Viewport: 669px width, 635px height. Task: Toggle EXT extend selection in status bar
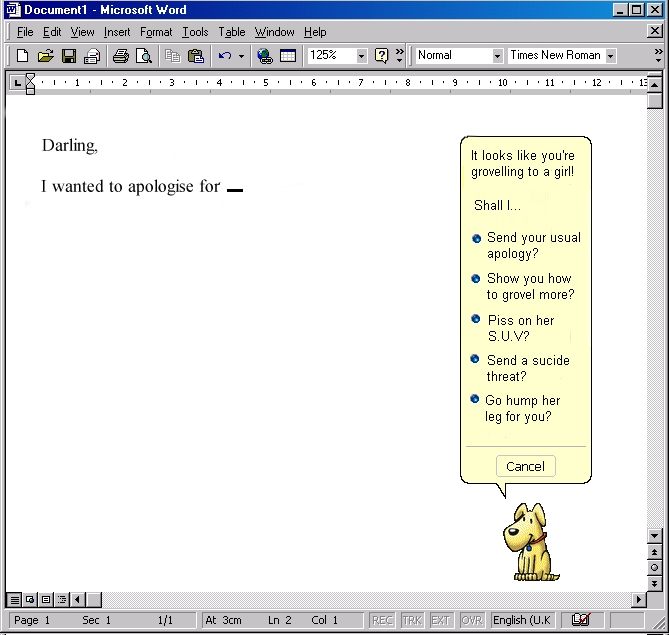tap(441, 620)
